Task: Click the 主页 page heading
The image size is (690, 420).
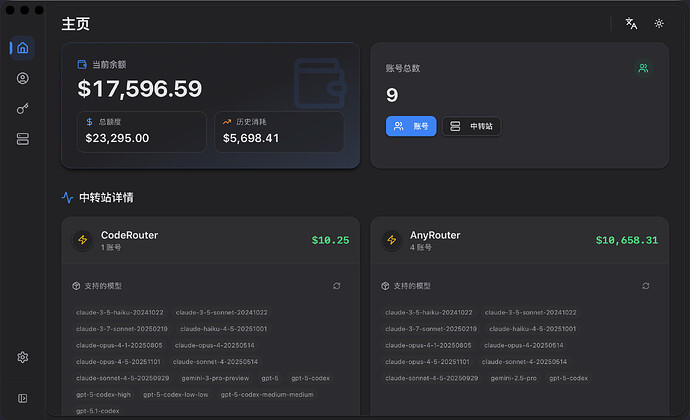Action: (76, 24)
